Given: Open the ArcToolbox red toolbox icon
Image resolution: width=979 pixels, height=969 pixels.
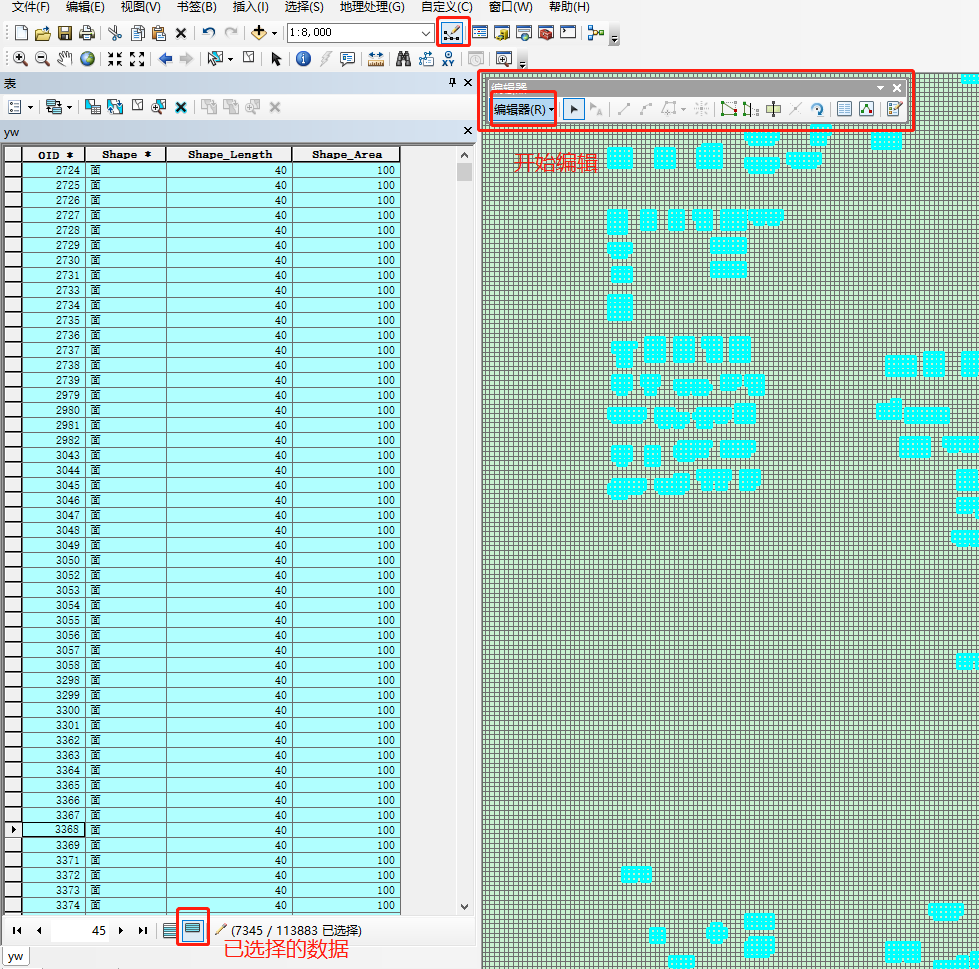Looking at the screenshot, I should 546,32.
